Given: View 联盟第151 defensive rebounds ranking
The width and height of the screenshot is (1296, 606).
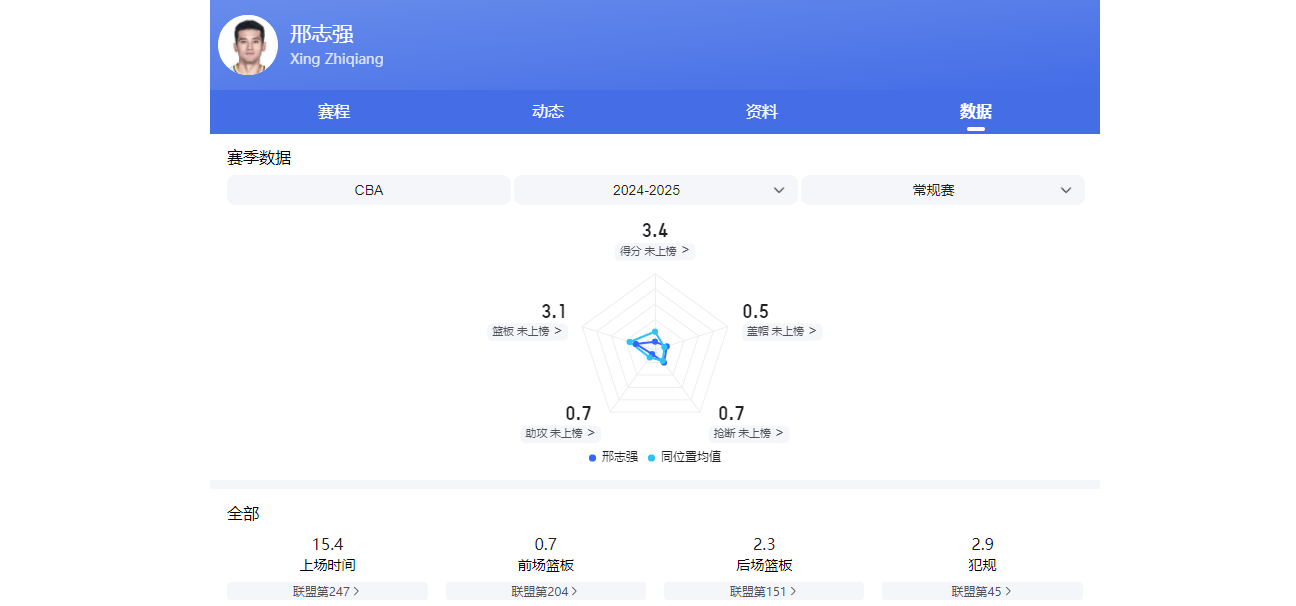Looking at the screenshot, I should pos(763,591).
